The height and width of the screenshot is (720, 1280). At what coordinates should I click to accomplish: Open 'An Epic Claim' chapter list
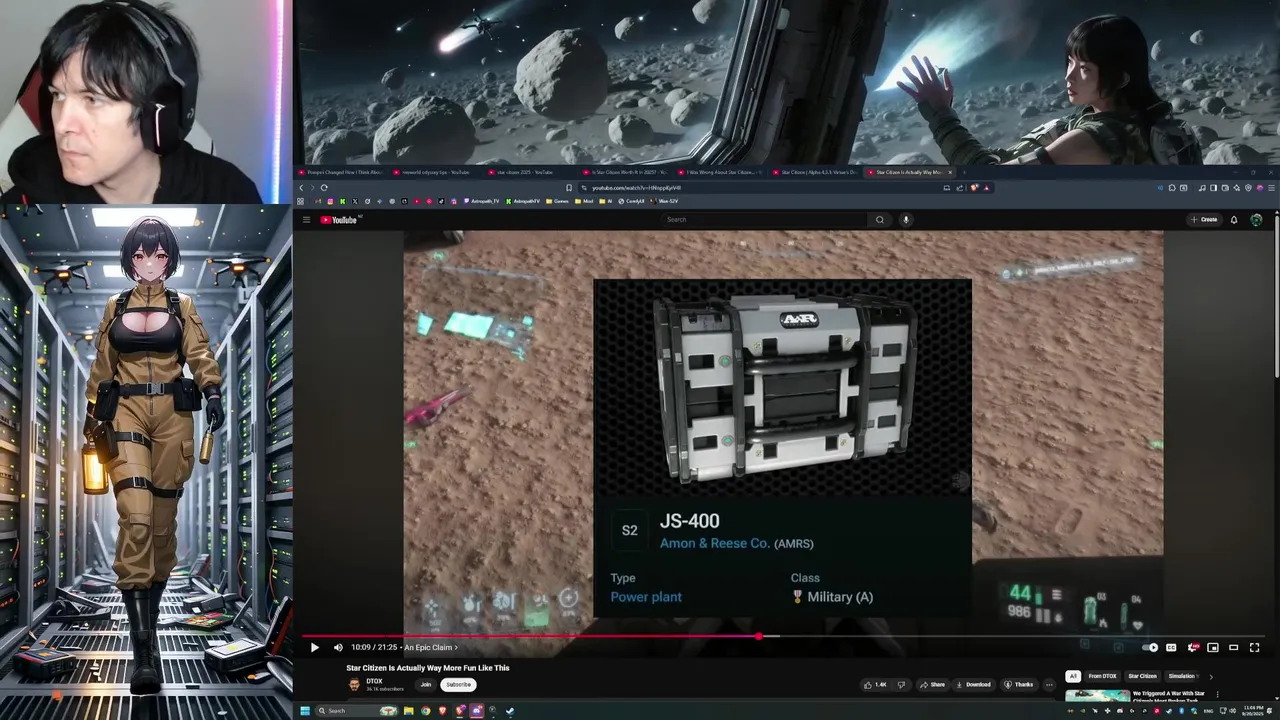click(430, 647)
